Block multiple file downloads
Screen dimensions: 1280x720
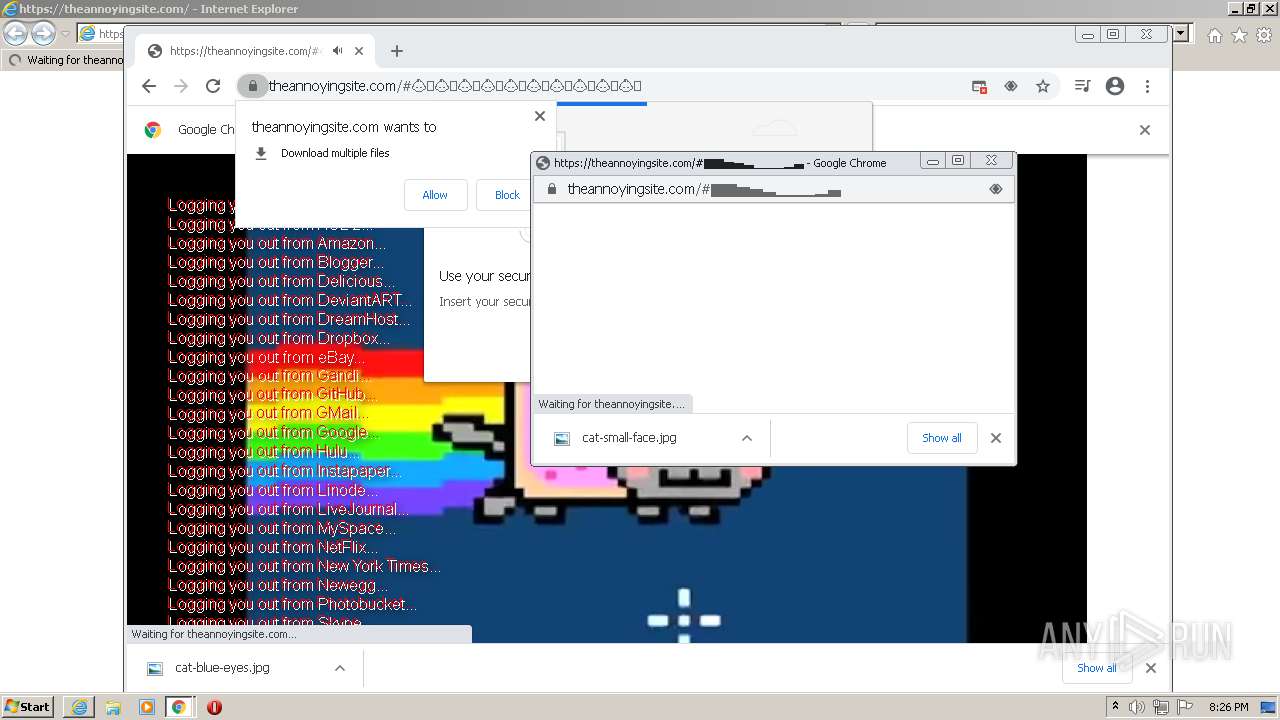point(507,195)
